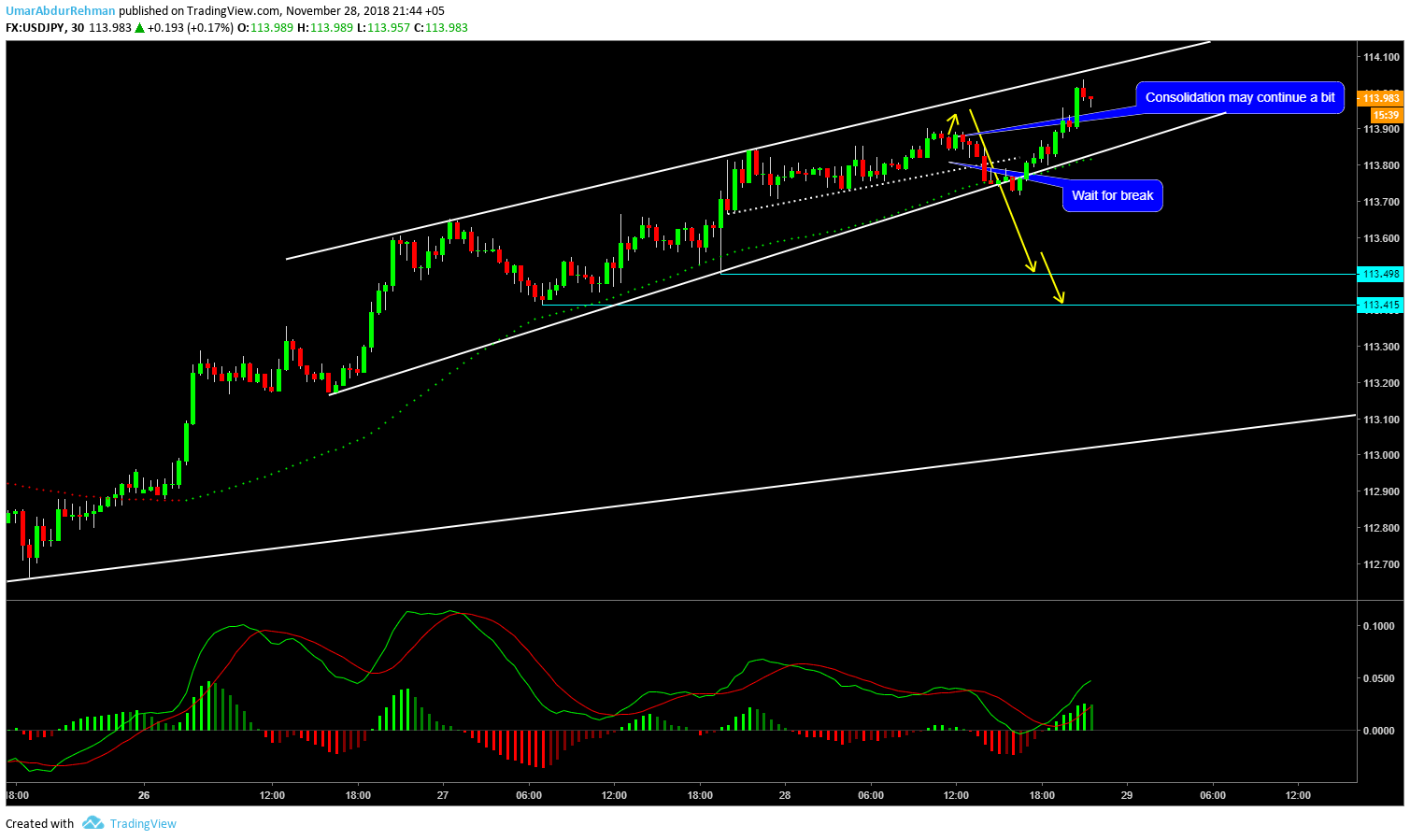
Task: Click the FX:USDJPY symbol text
Action: [x=36, y=27]
